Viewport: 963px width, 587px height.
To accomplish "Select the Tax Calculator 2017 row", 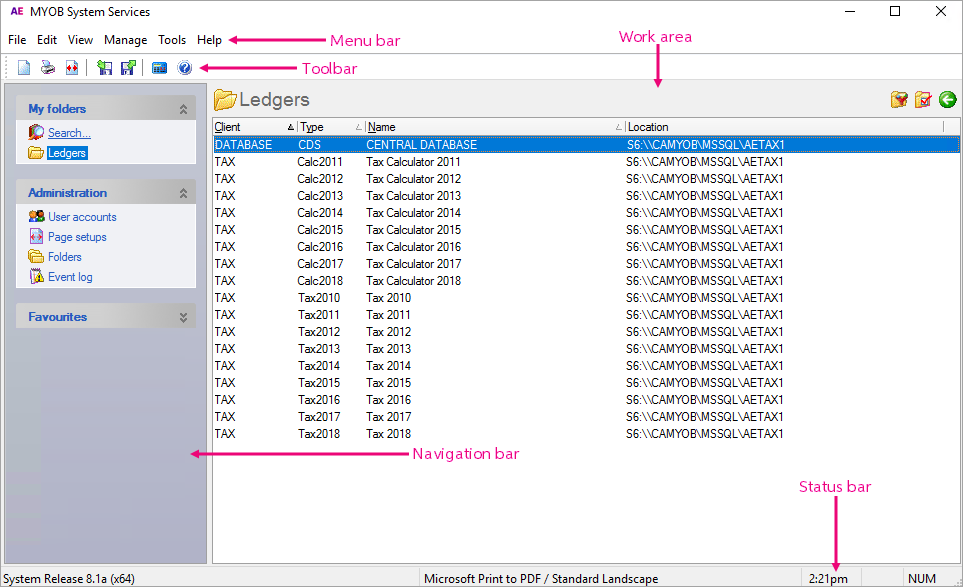I will coord(587,264).
